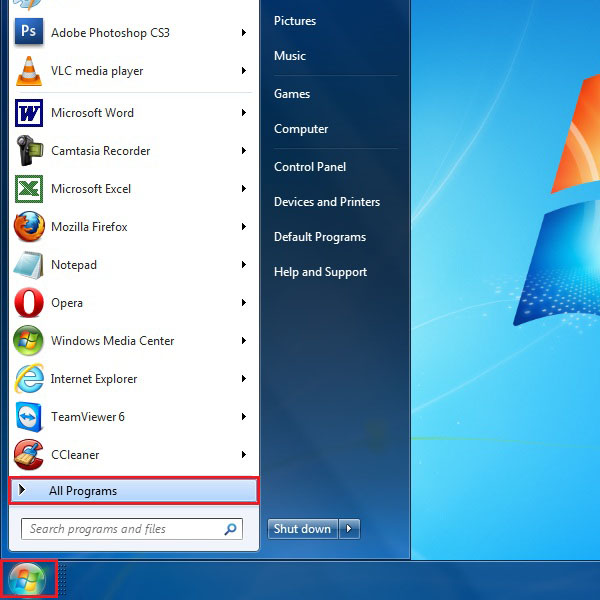600x600 pixels.
Task: Click the Windows Media Center icon
Action: (28, 341)
